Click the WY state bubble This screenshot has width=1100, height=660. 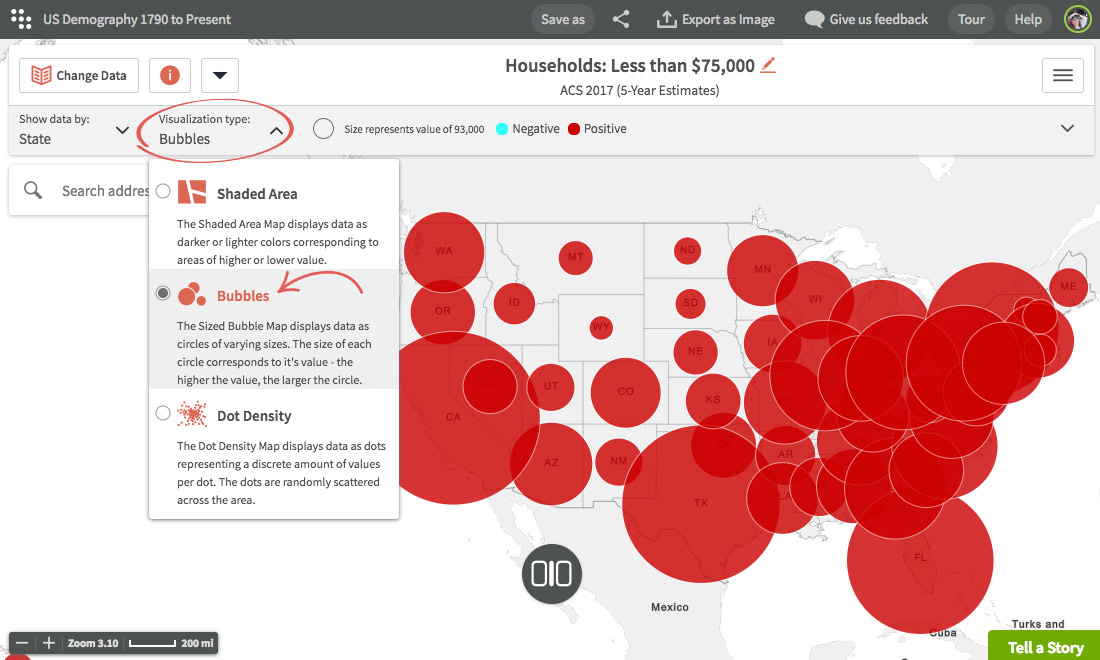[601, 327]
